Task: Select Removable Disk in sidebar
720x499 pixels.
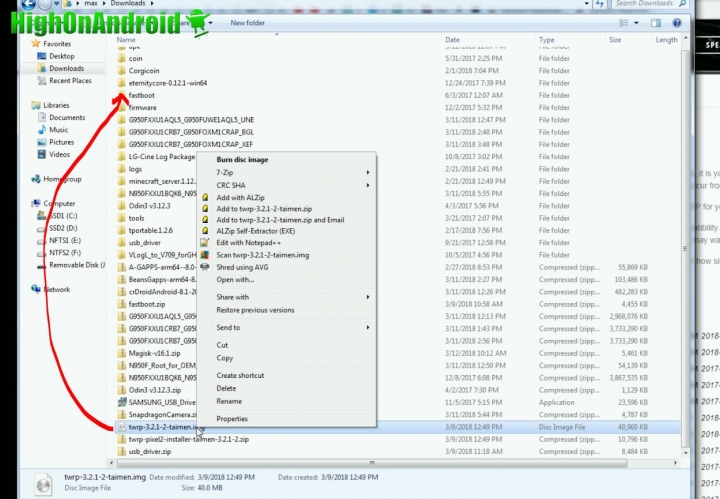Action: click(77, 265)
